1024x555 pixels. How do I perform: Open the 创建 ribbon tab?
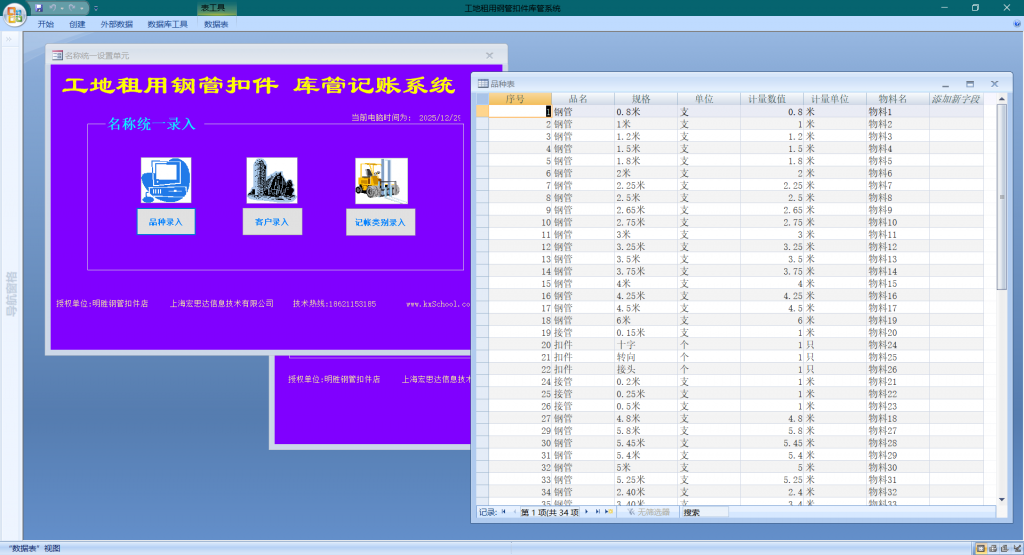point(77,24)
